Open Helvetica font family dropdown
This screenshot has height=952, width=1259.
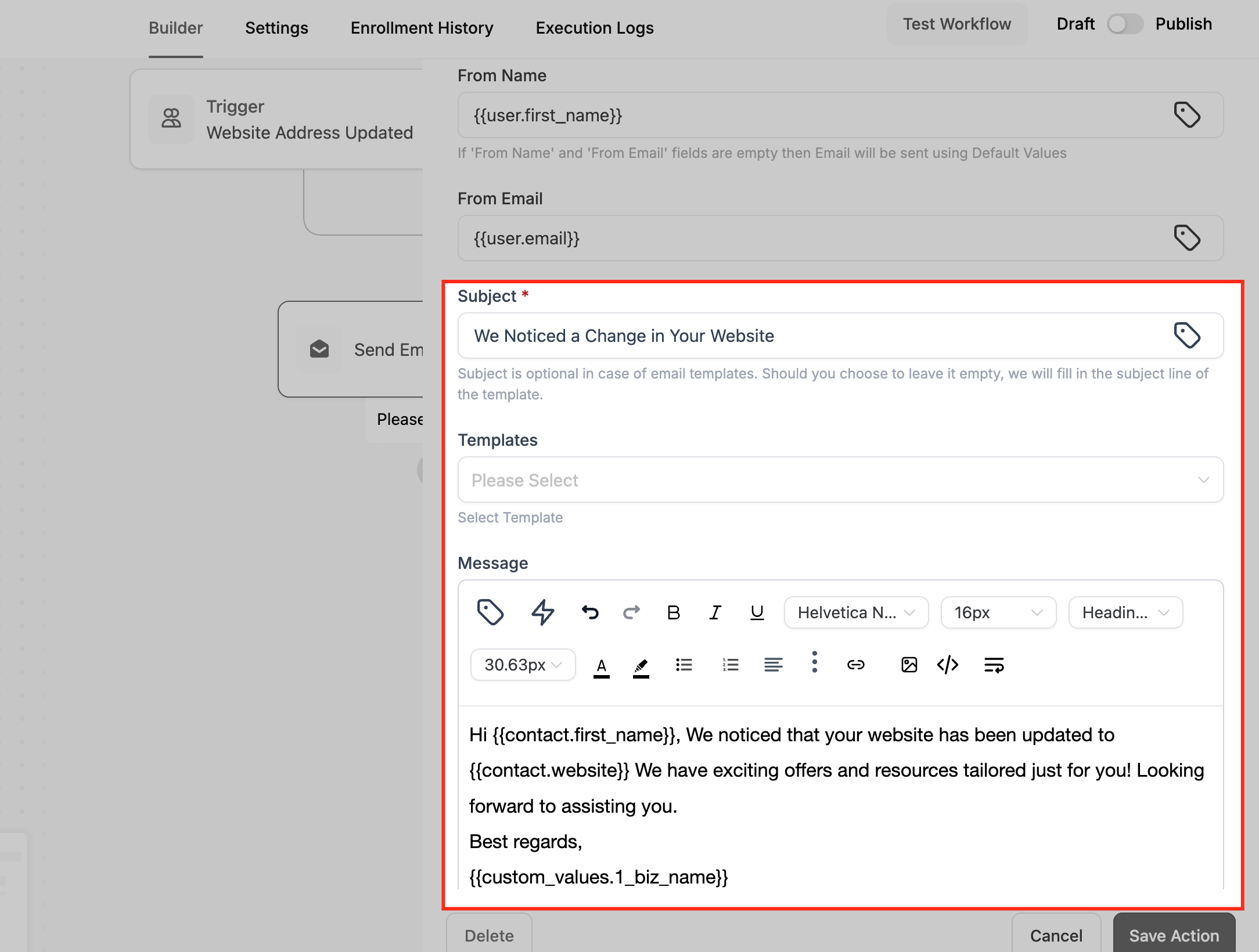(856, 612)
